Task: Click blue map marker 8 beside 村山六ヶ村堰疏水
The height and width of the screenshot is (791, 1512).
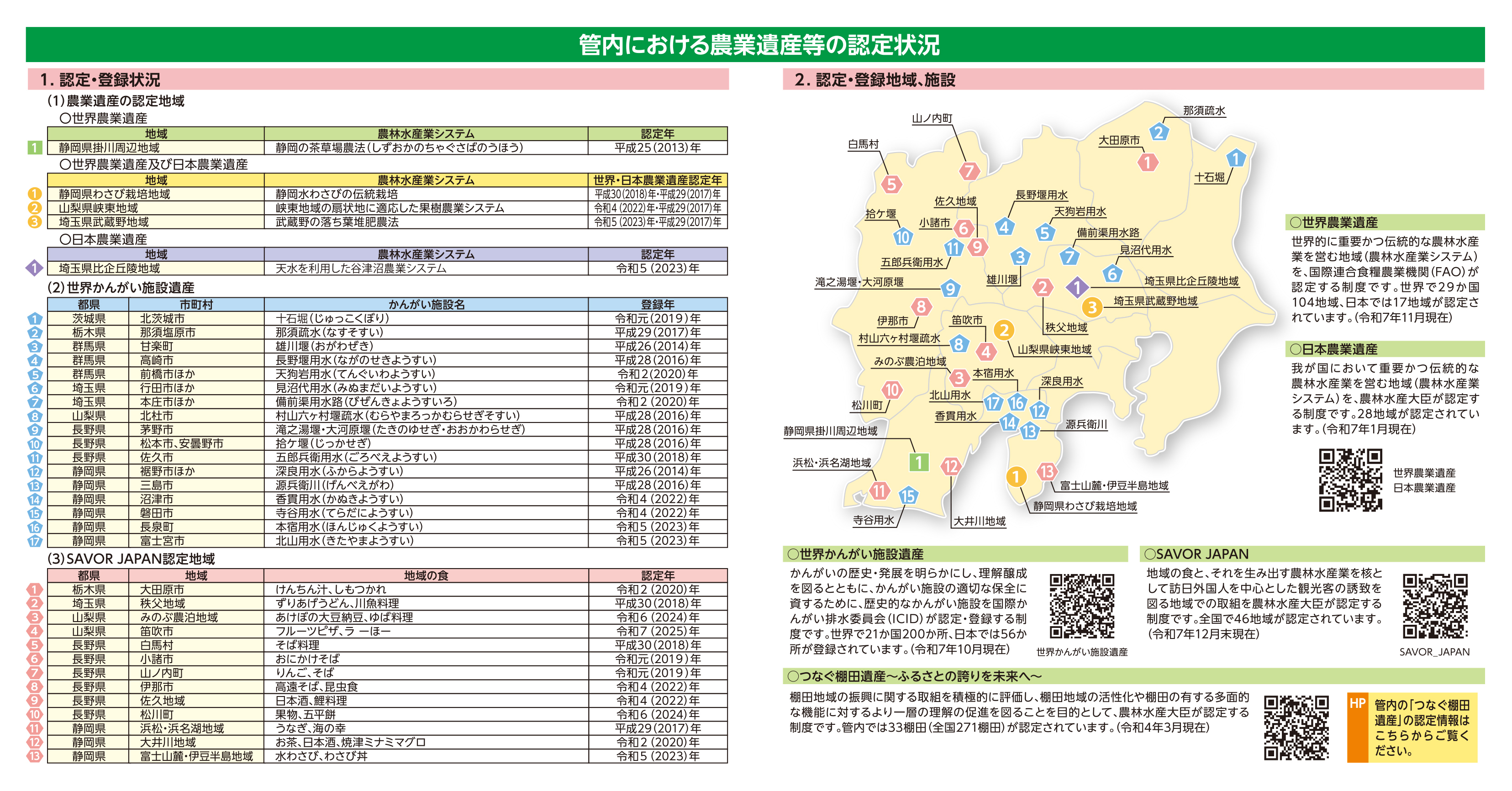Action: pos(959,344)
